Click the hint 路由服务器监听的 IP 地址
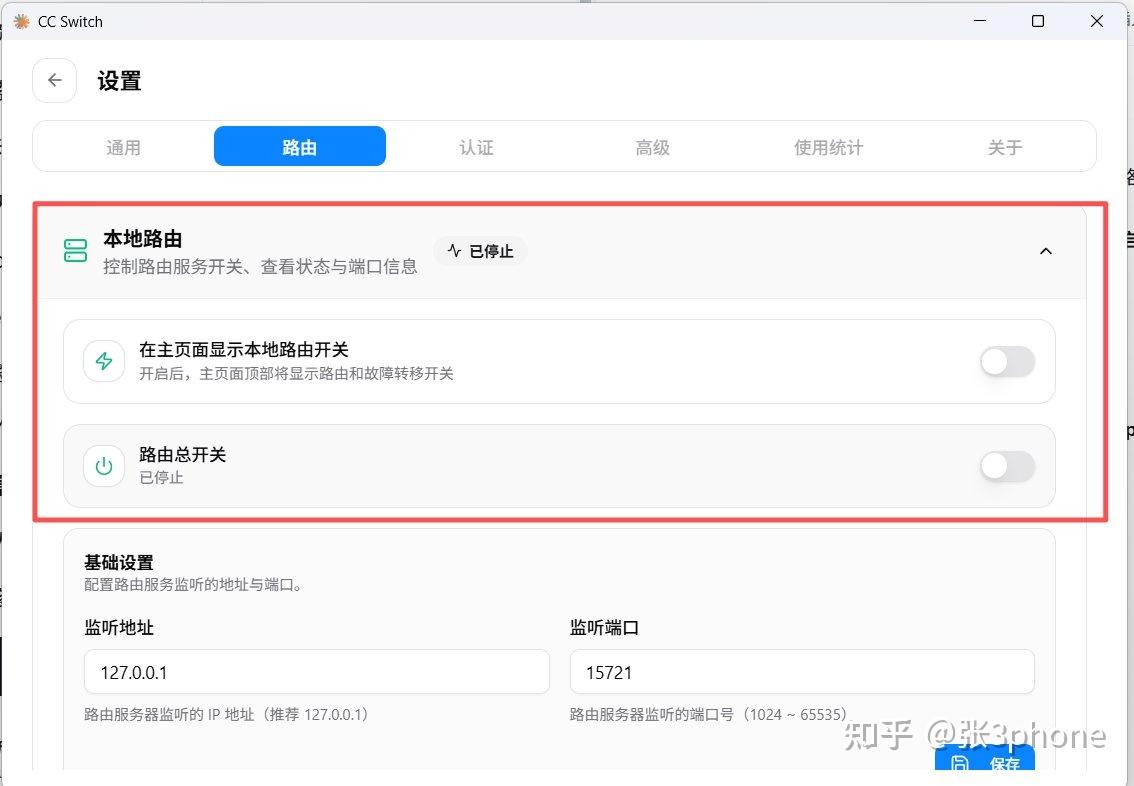The image size is (1134, 786). (226, 714)
